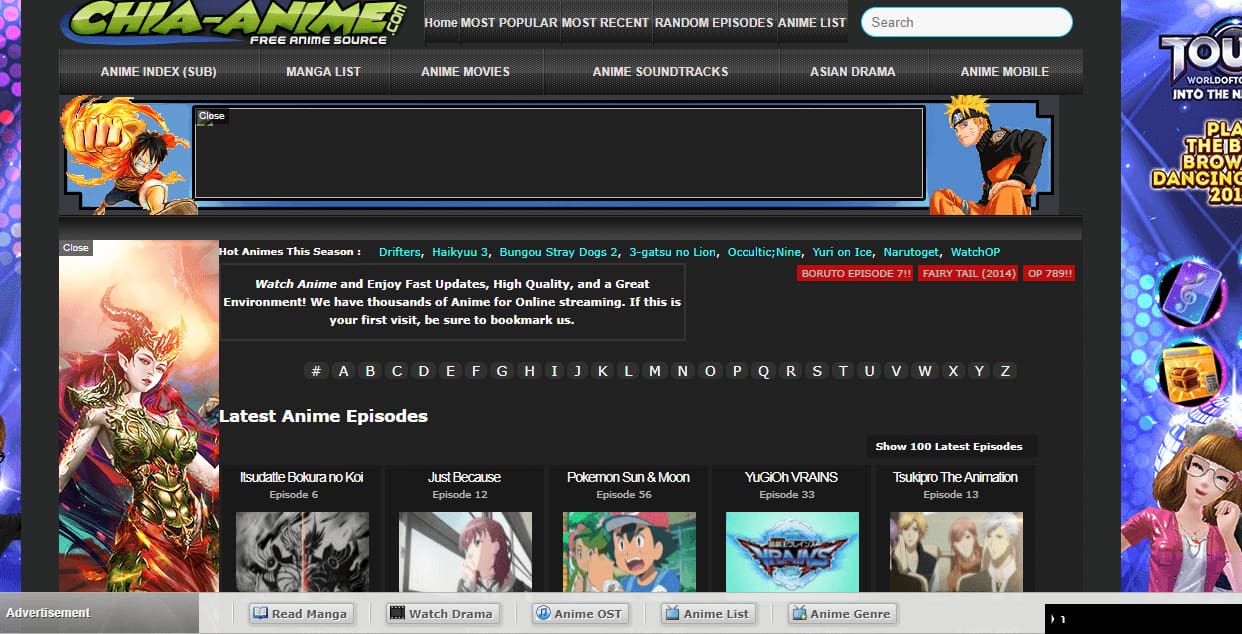Viewport: 1242px width, 634px height.
Task: Open YuGiOh VRAINS episode title
Action: 791,477
